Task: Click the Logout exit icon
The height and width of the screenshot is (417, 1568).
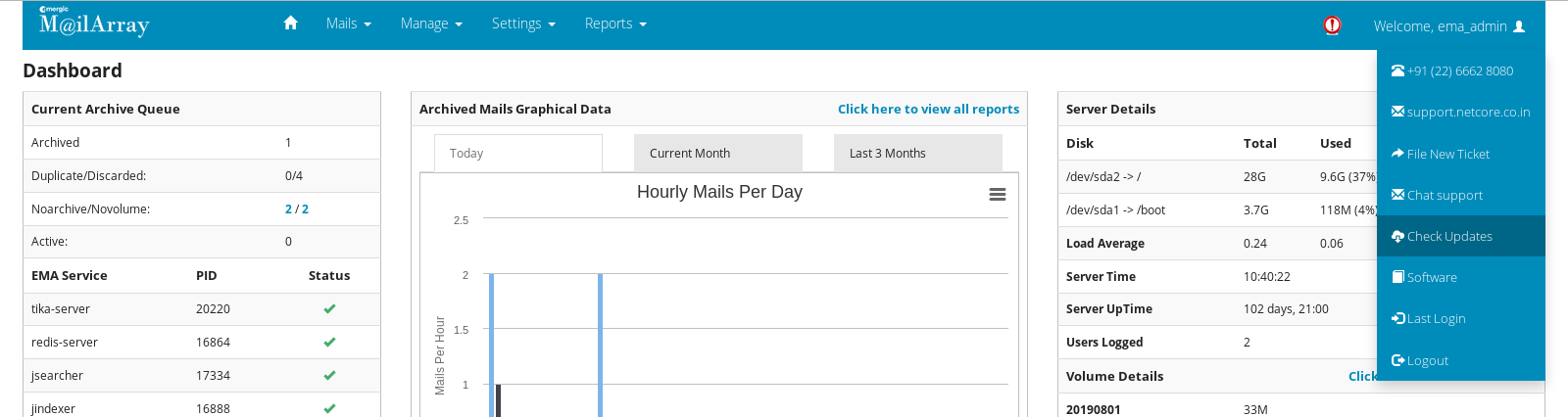Action: (x=1398, y=360)
